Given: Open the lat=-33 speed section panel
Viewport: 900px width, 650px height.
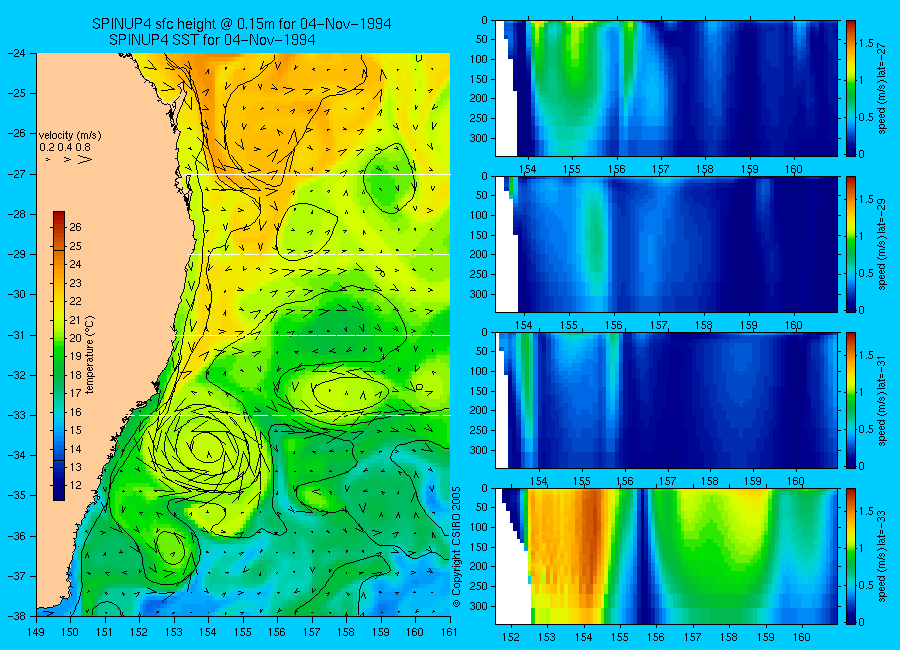Looking at the screenshot, I should [x=666, y=556].
